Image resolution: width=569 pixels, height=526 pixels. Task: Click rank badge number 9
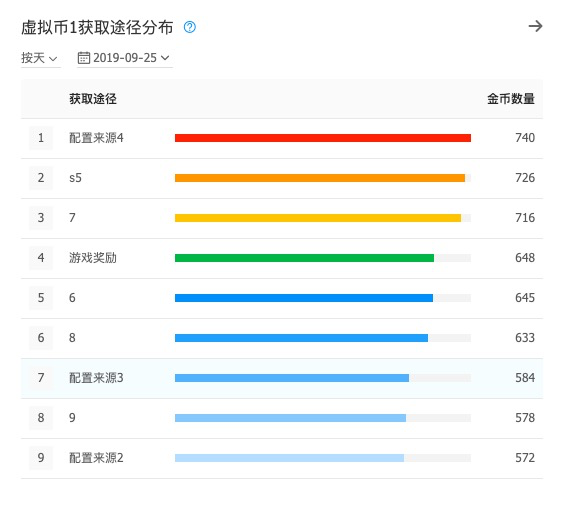click(x=41, y=458)
